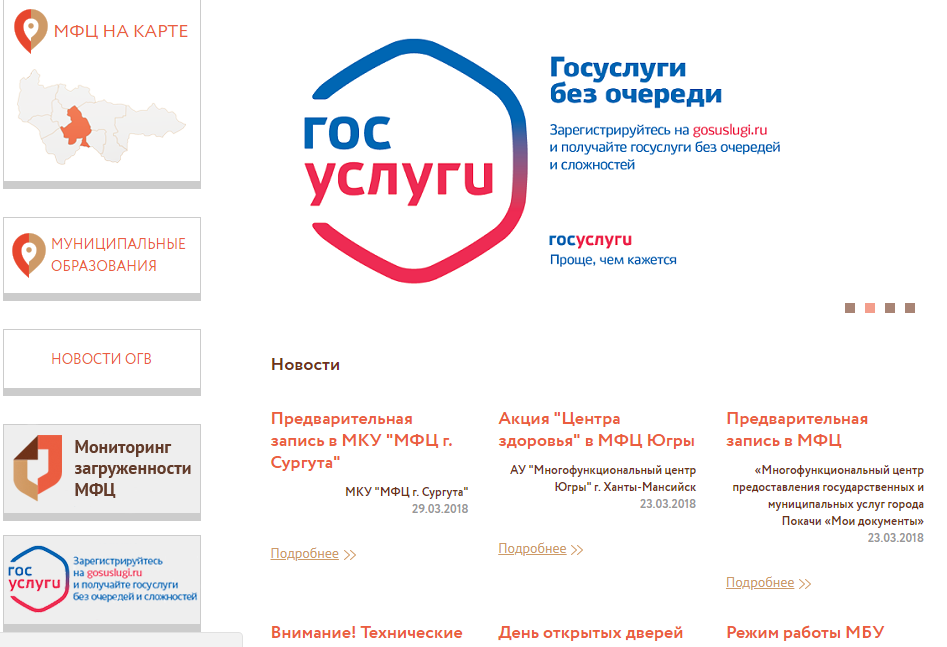This screenshot has height=647, width=947.
Task: Open news Режим работы МБУ
Action: (805, 633)
